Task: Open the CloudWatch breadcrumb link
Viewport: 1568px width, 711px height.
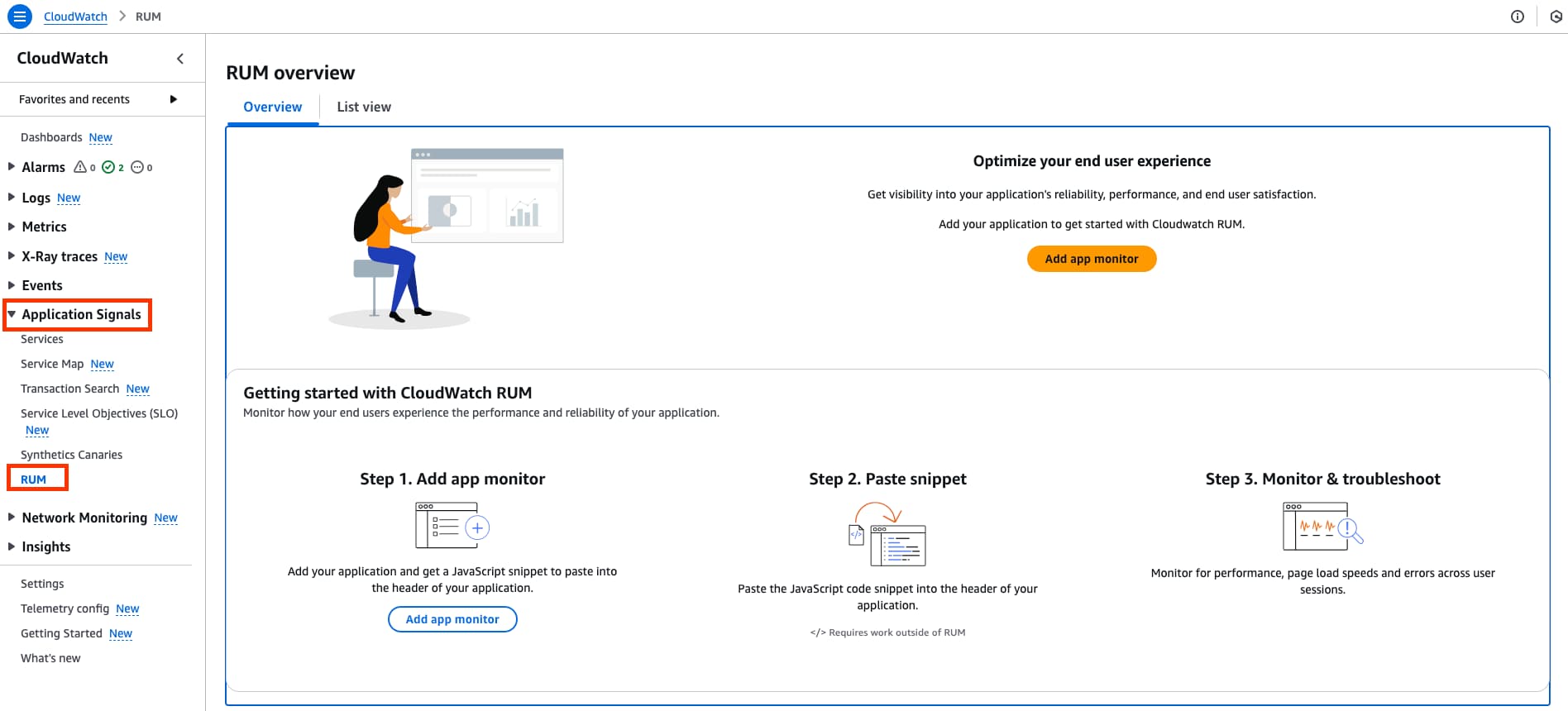Action: (x=75, y=17)
